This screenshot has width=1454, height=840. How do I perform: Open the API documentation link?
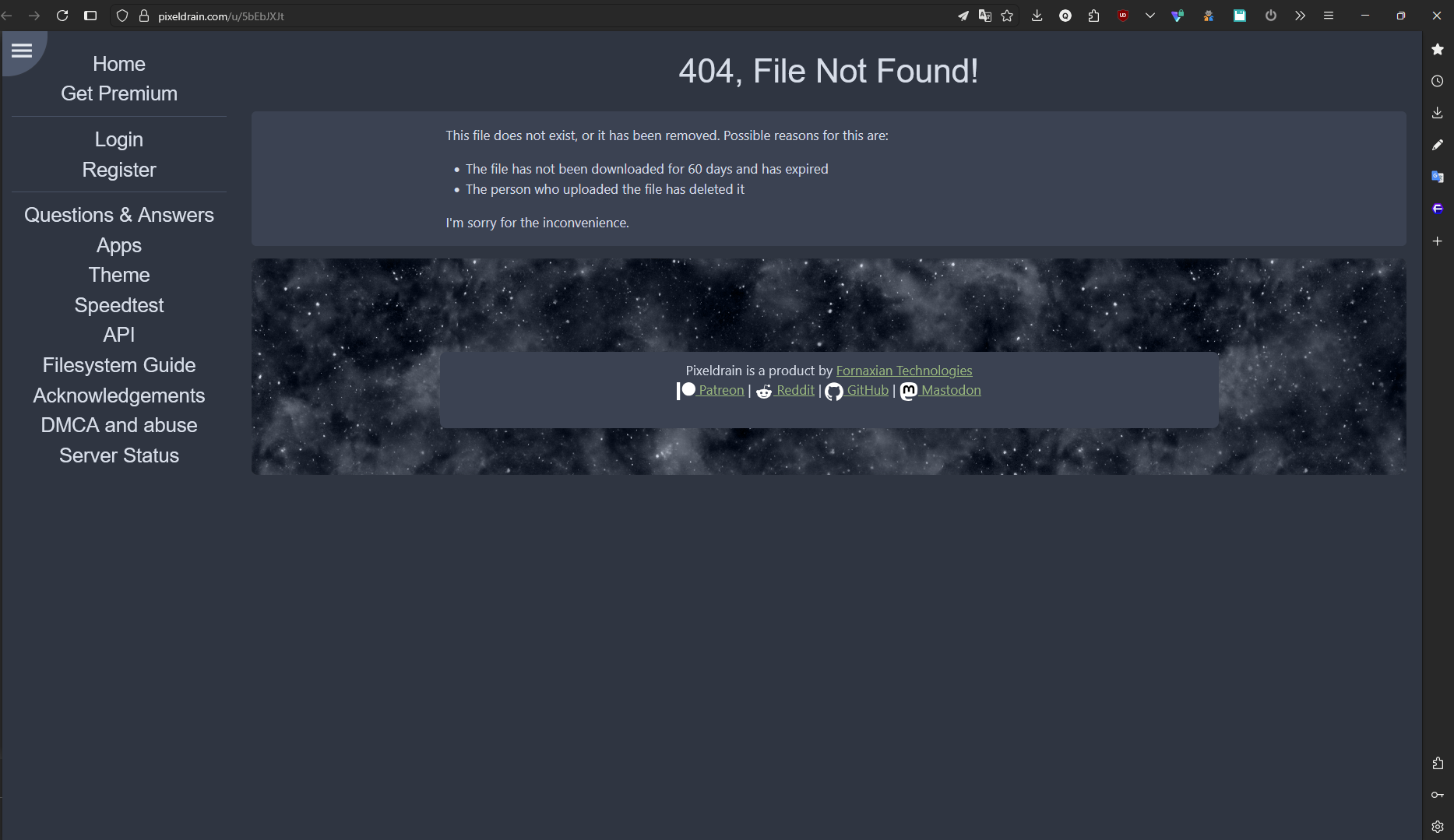tap(119, 335)
